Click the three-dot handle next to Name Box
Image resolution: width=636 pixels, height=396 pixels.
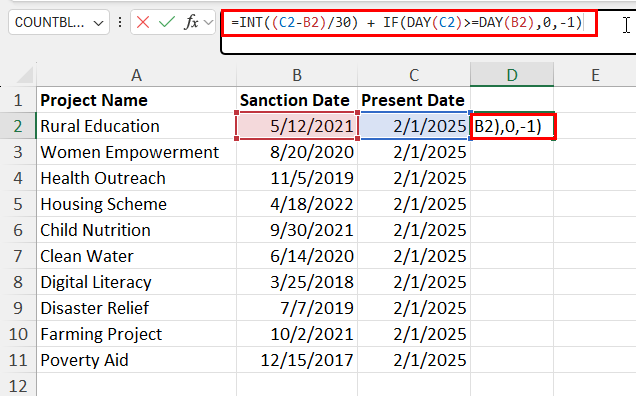[x=120, y=22]
